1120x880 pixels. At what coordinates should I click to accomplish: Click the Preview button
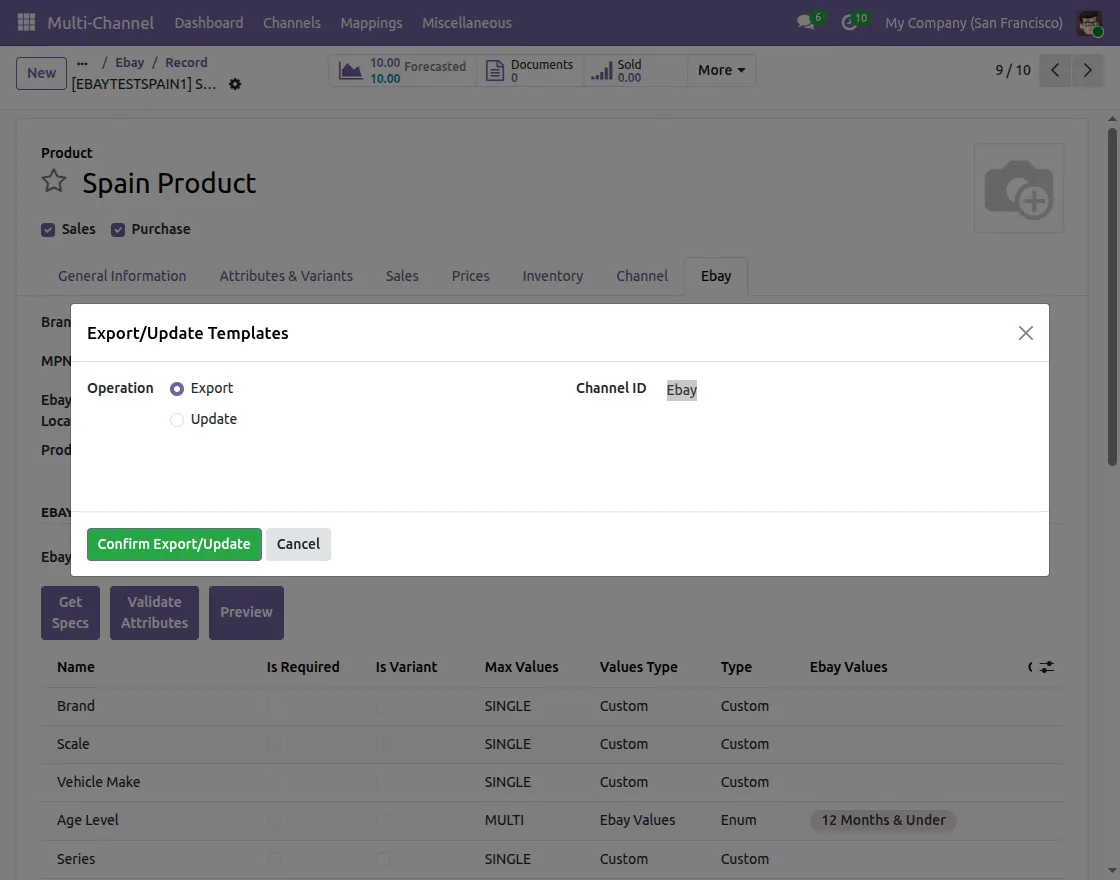pos(246,613)
